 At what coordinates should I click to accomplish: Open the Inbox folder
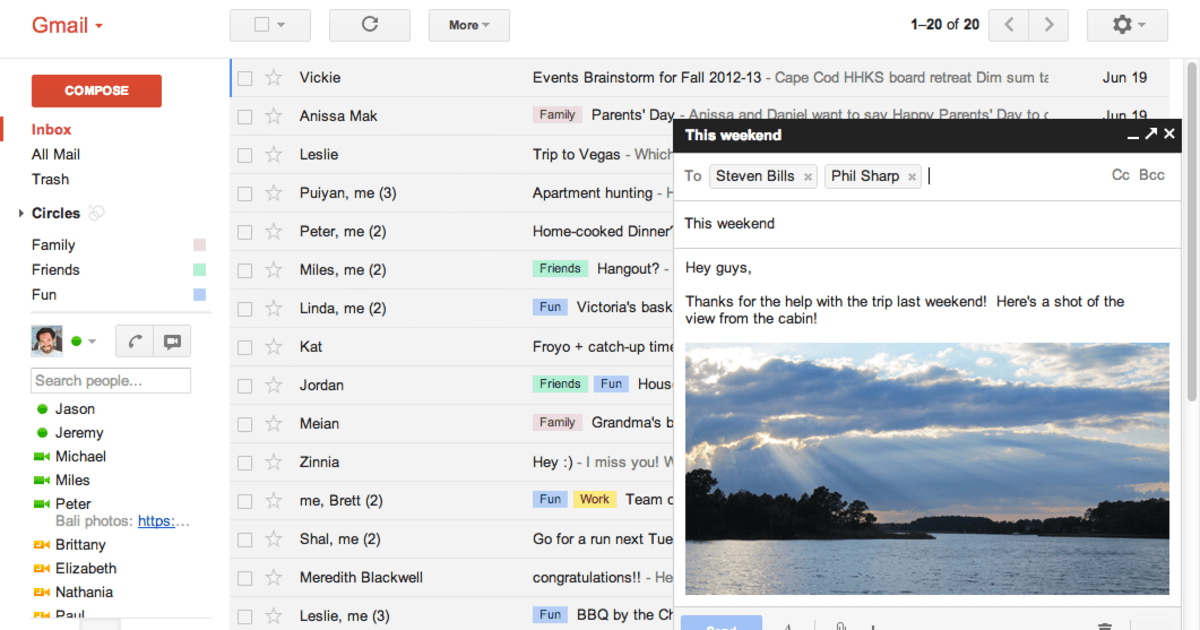pos(51,129)
